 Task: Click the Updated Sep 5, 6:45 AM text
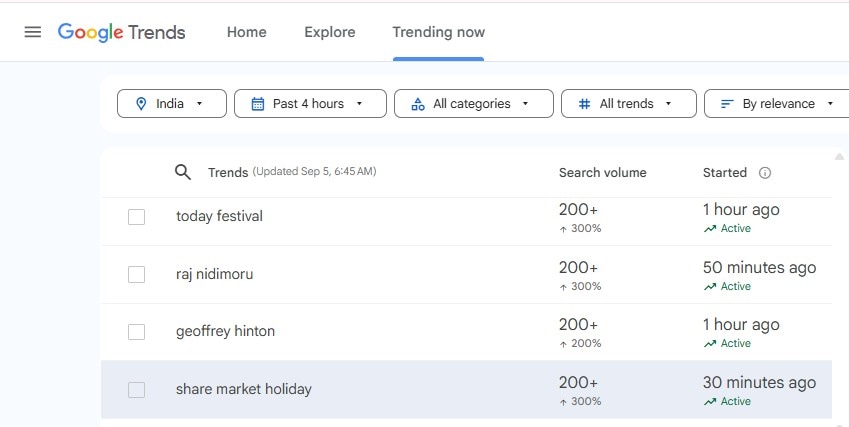pyautogui.click(x=315, y=172)
